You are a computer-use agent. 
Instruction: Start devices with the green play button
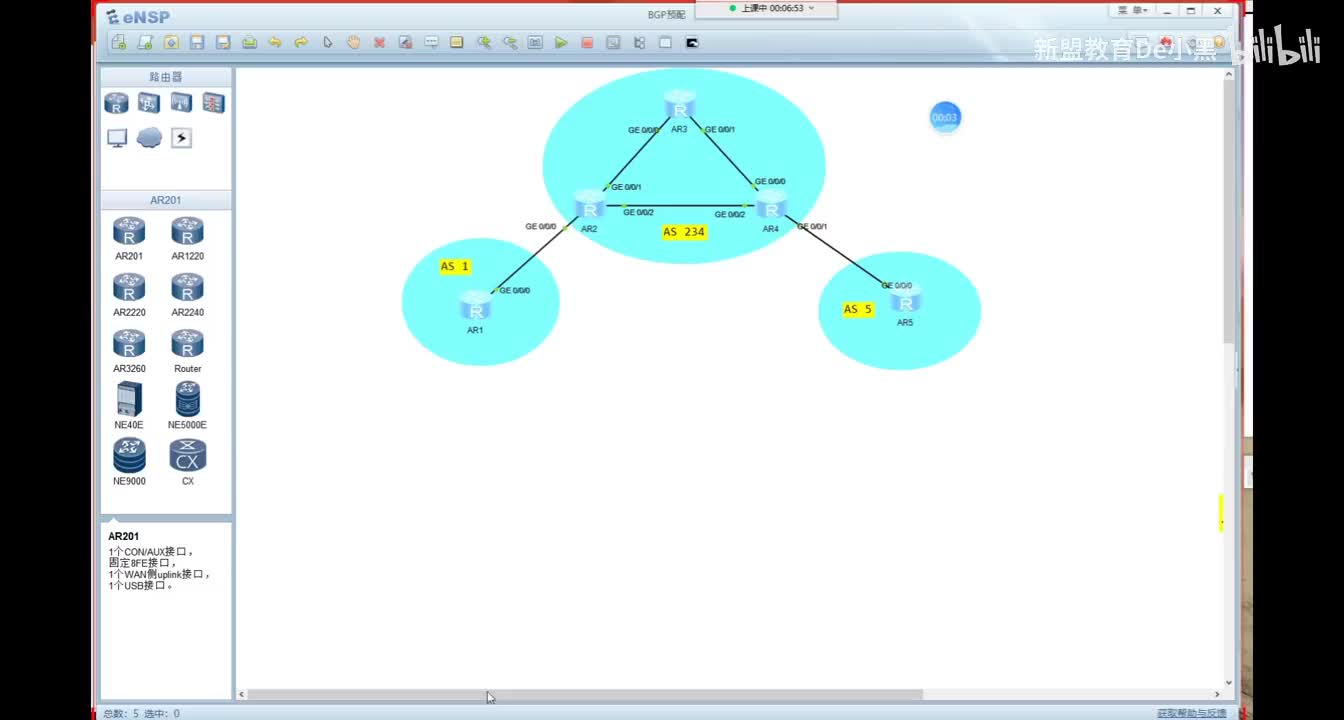pyautogui.click(x=561, y=42)
